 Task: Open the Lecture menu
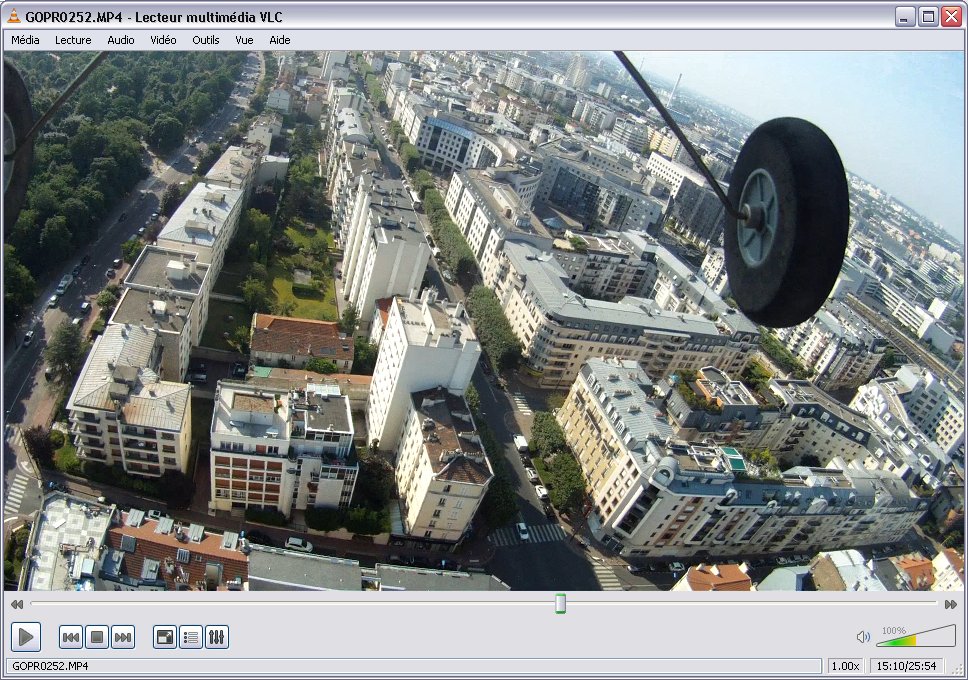click(73, 40)
